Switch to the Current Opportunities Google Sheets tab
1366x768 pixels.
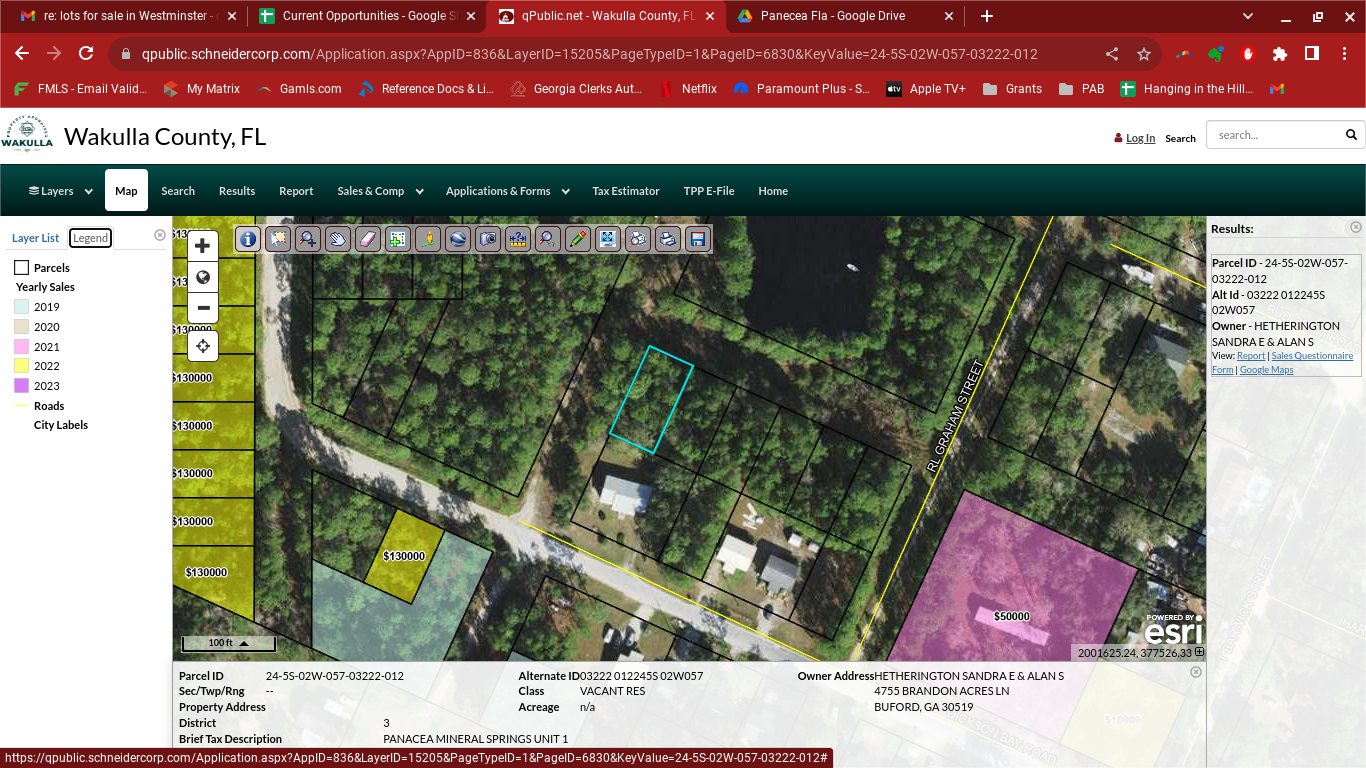369,16
